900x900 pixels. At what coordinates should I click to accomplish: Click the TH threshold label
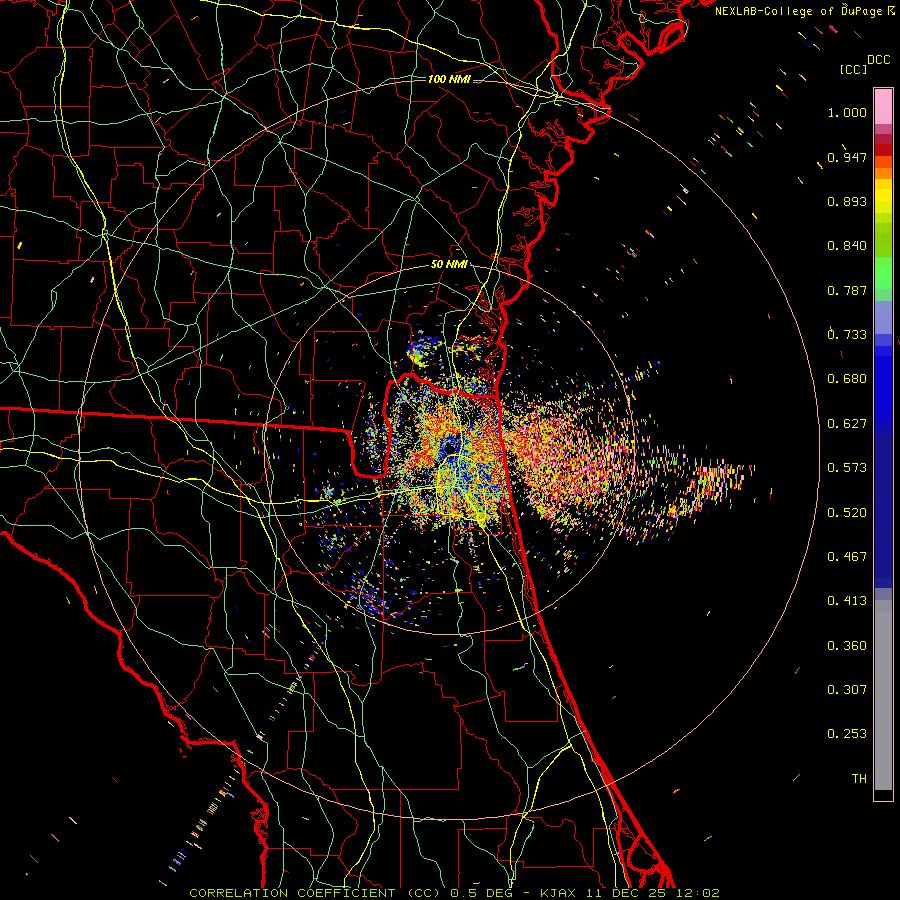point(859,779)
